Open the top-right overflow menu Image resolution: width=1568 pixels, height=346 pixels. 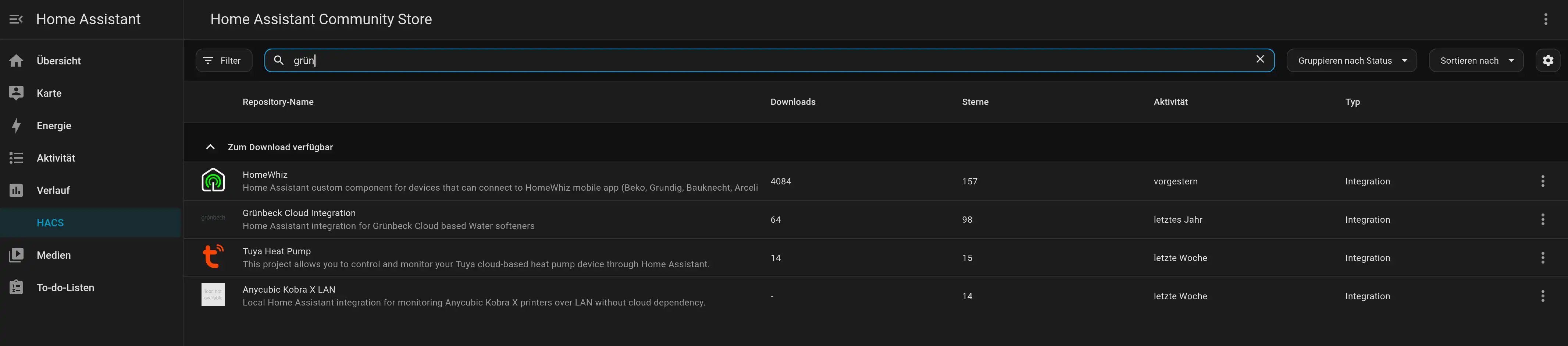point(1546,20)
